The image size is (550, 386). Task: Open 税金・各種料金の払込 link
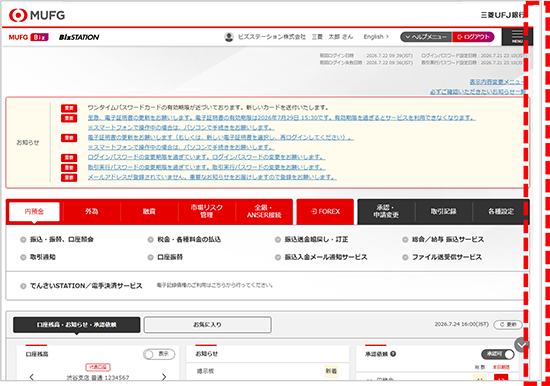(x=189, y=239)
